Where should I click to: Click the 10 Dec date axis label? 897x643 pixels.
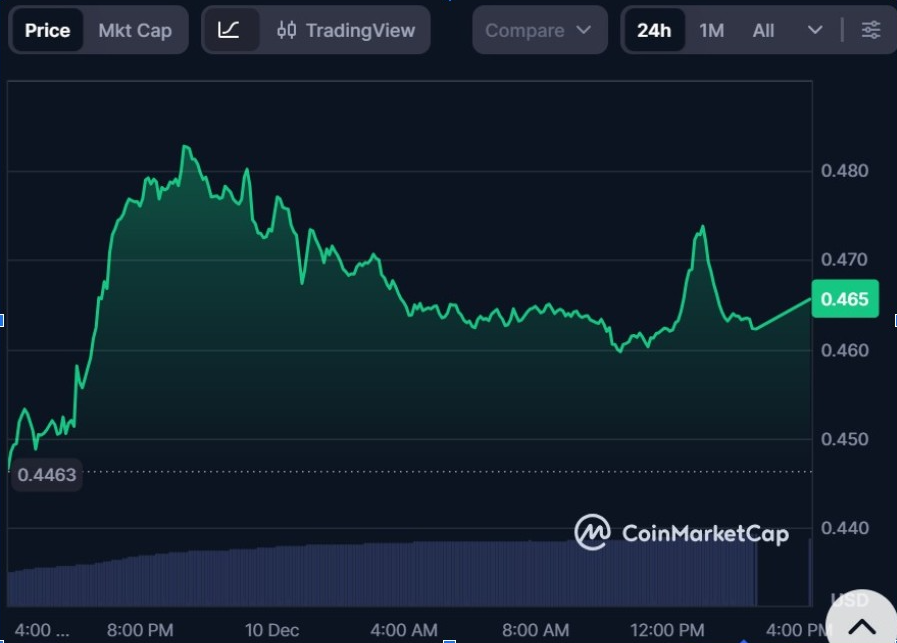pos(272,630)
